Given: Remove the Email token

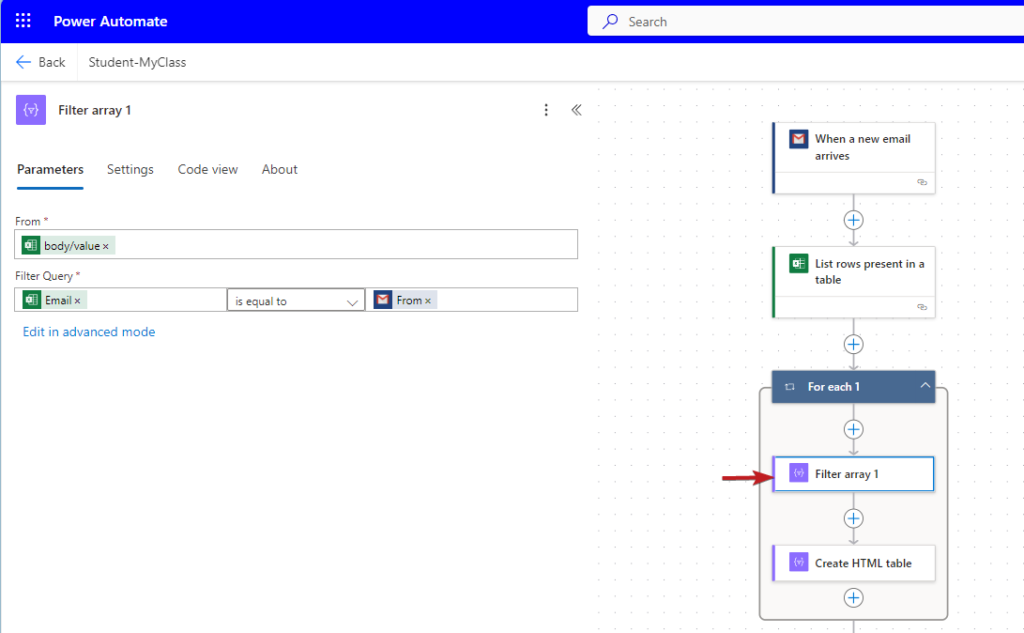Looking at the screenshot, I should coord(77,300).
